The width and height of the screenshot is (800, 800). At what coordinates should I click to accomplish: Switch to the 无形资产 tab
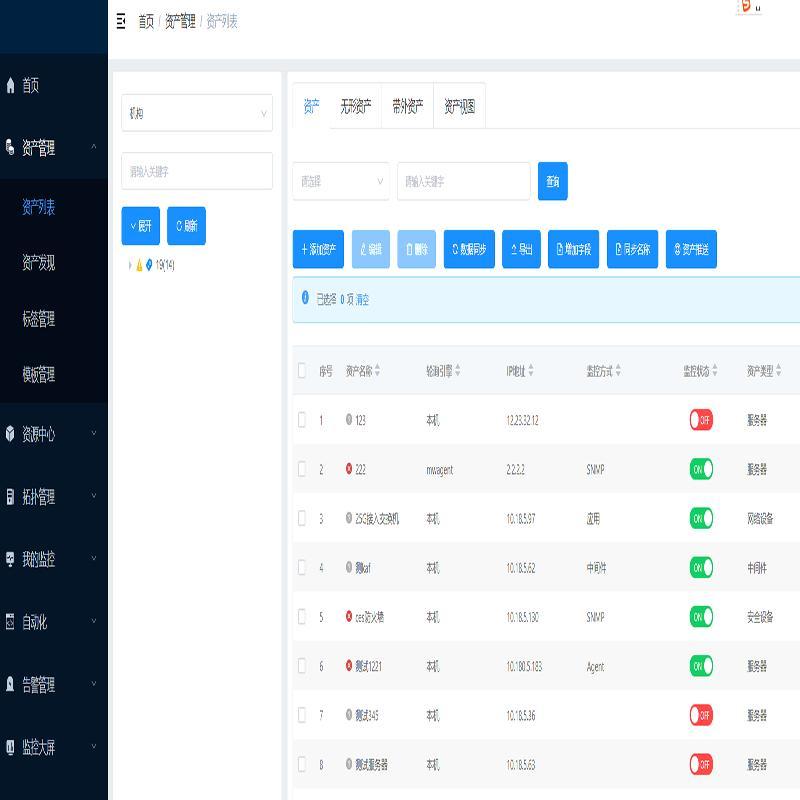355,106
